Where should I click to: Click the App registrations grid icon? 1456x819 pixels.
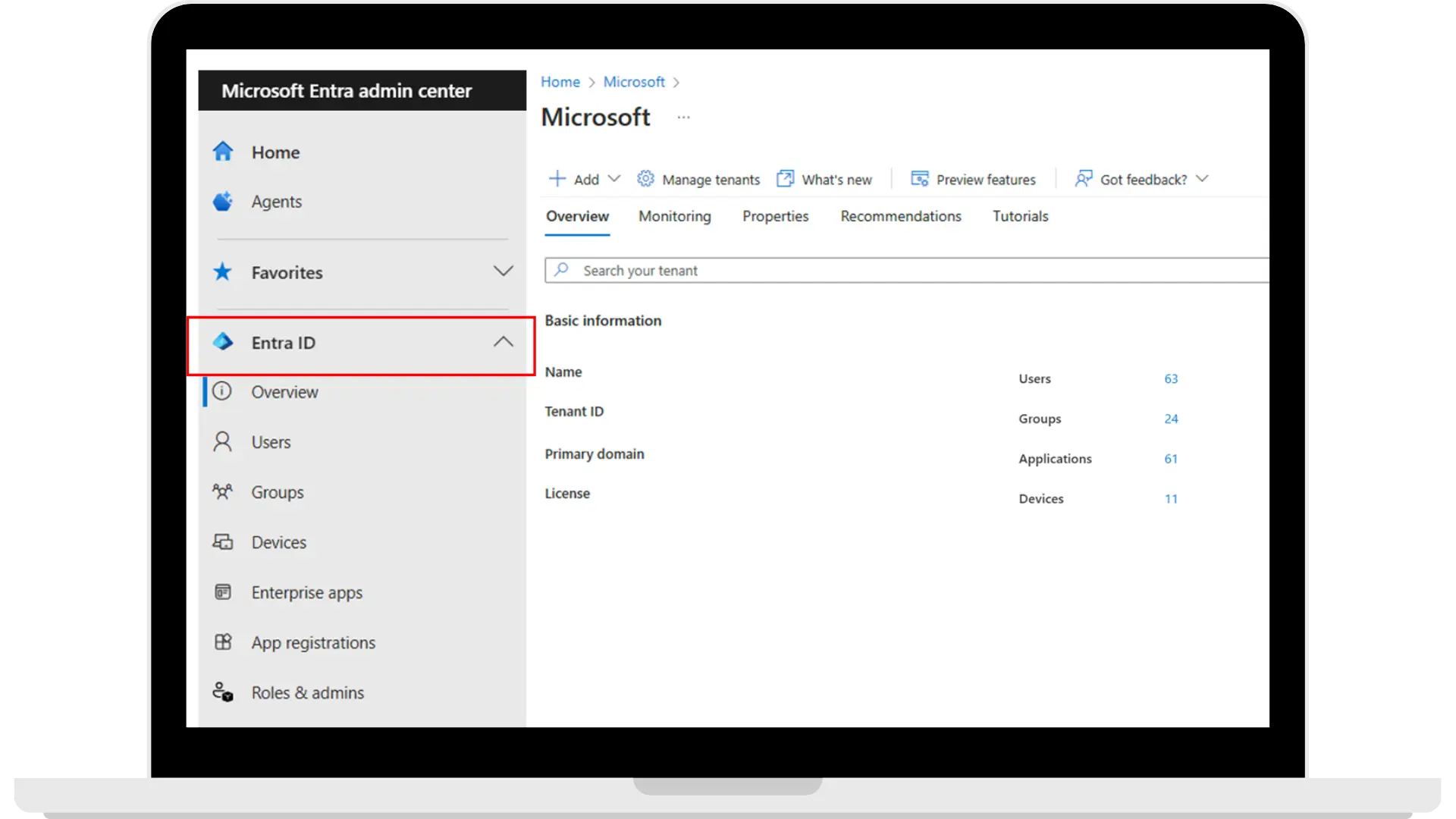click(223, 642)
